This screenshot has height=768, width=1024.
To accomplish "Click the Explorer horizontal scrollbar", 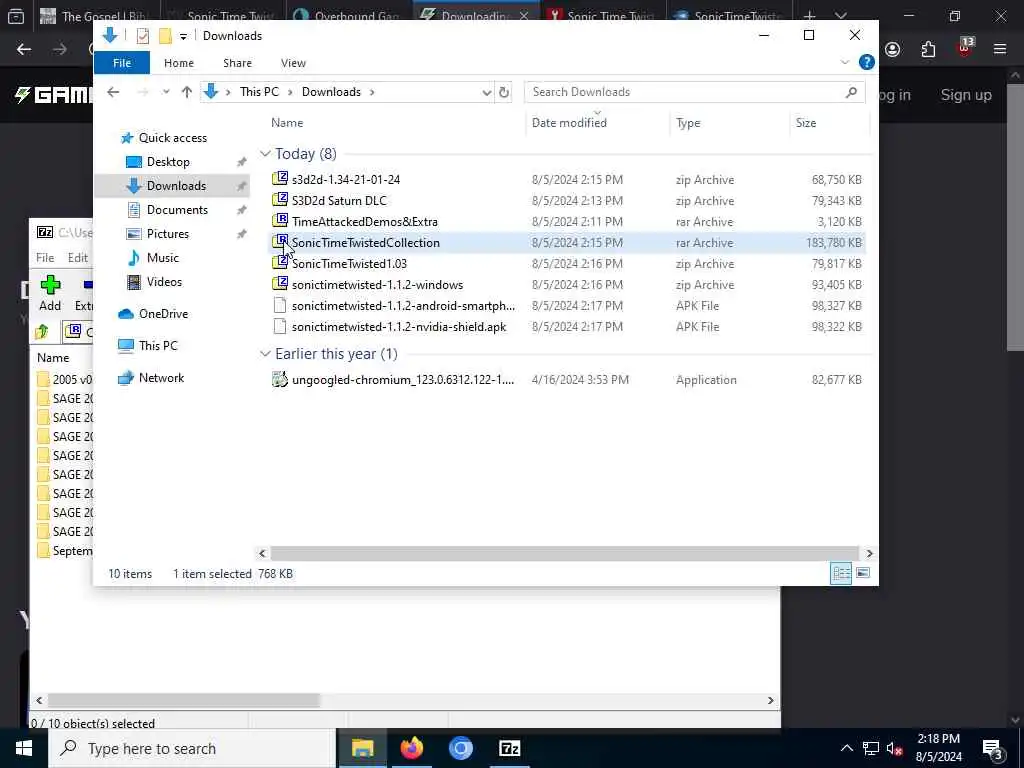I will [x=565, y=553].
